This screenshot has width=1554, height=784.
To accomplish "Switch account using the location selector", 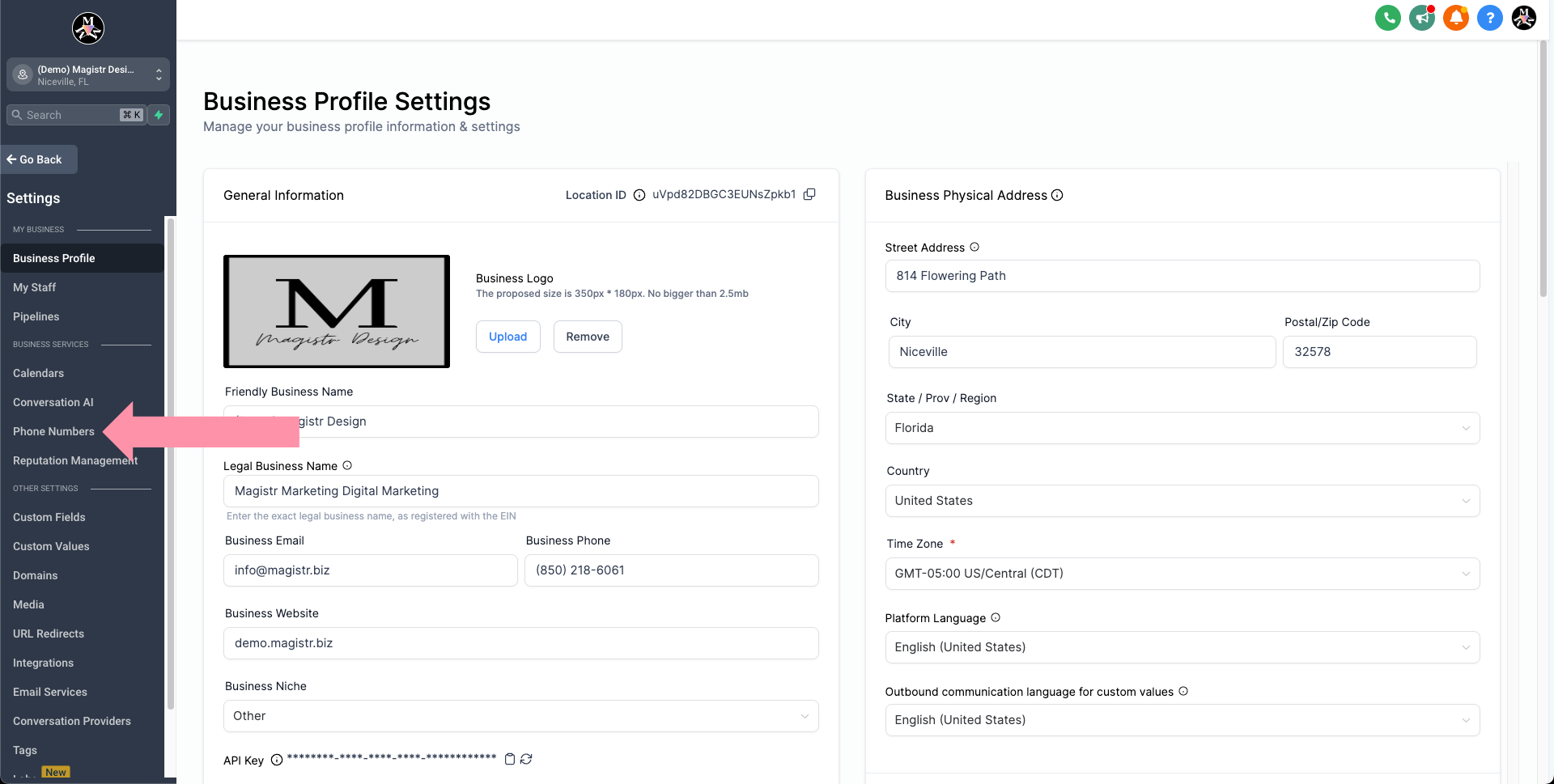I will (x=88, y=74).
